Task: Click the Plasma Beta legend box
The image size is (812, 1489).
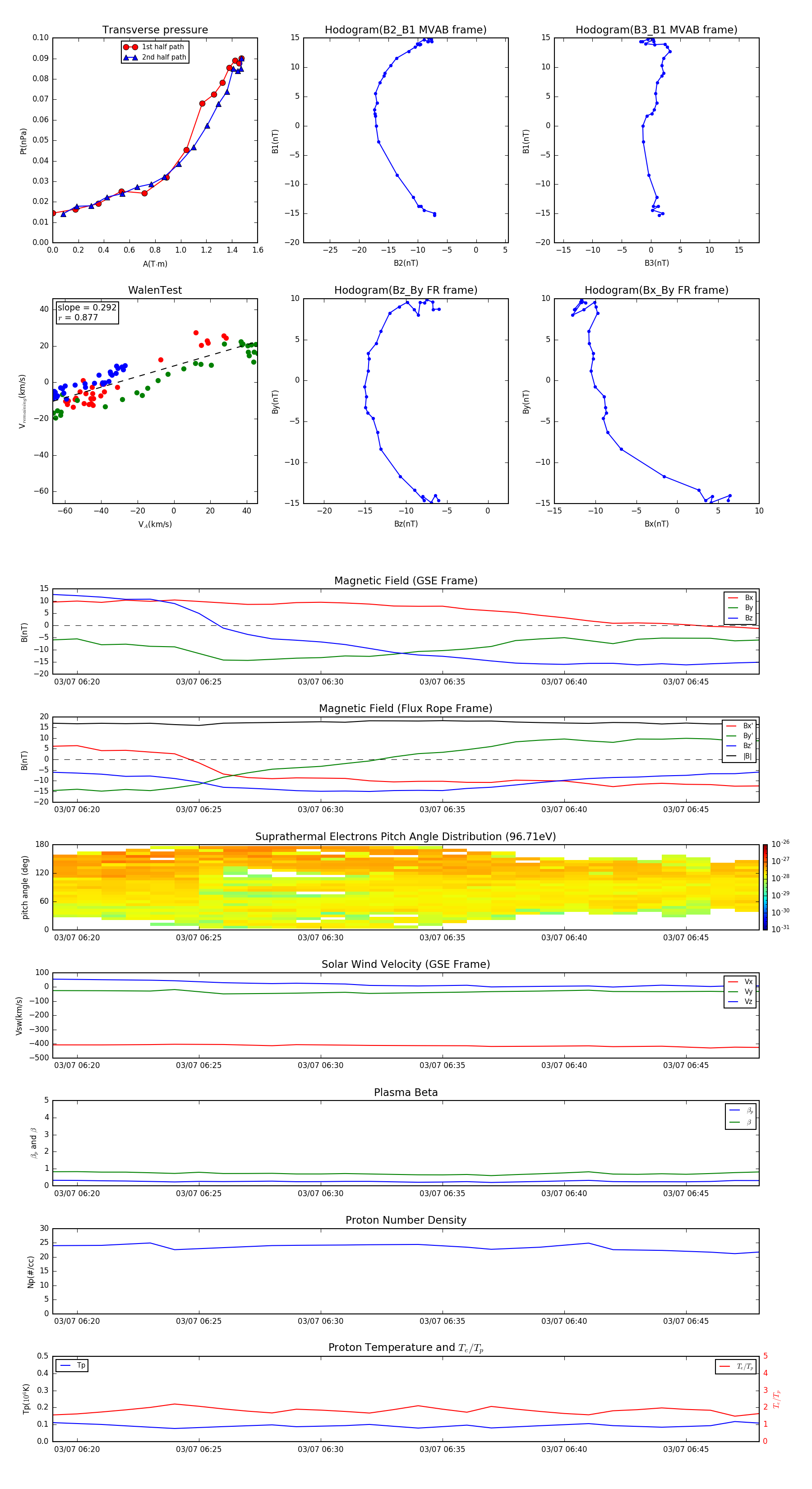Action: tap(740, 1117)
